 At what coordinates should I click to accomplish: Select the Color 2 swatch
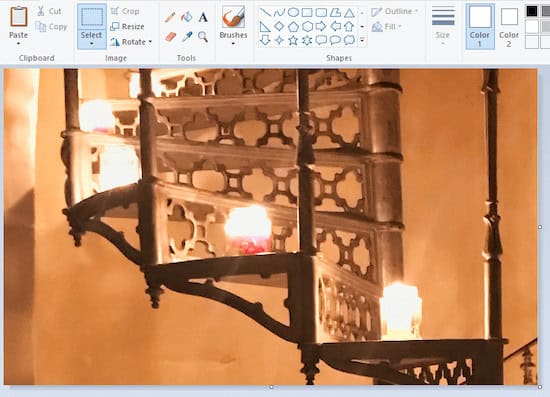point(509,26)
